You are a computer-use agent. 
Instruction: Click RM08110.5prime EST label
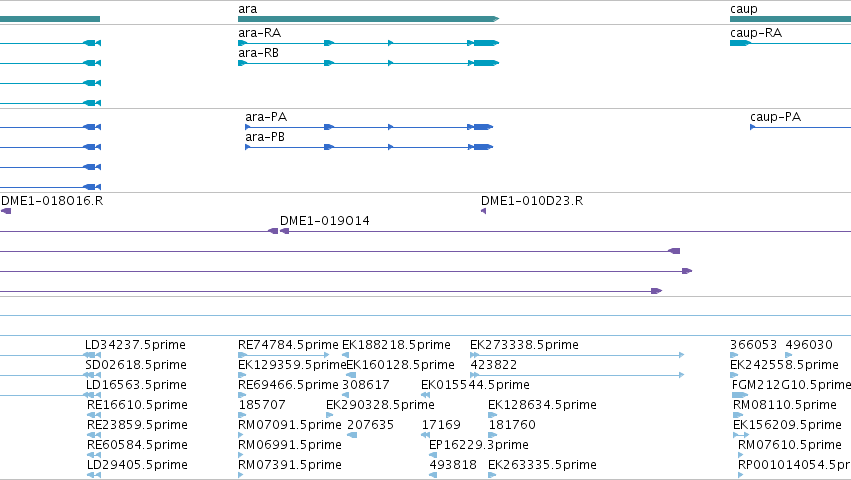click(x=785, y=405)
